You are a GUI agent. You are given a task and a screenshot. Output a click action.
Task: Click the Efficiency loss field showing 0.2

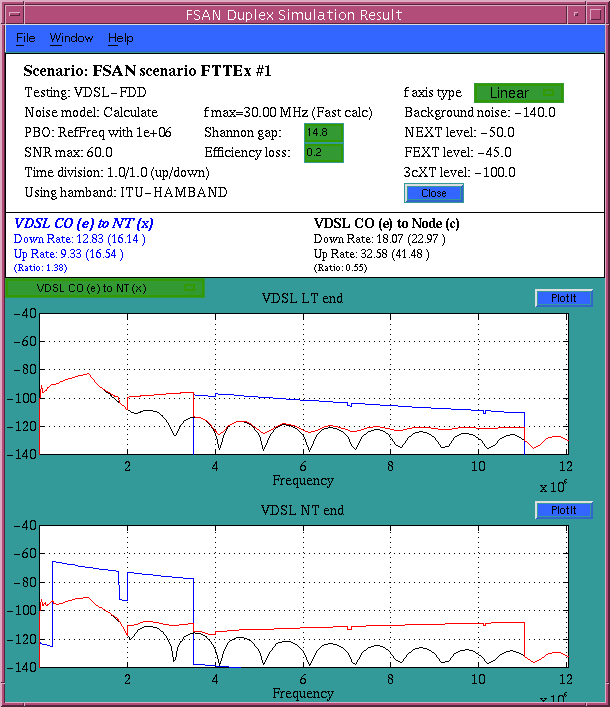pos(324,152)
